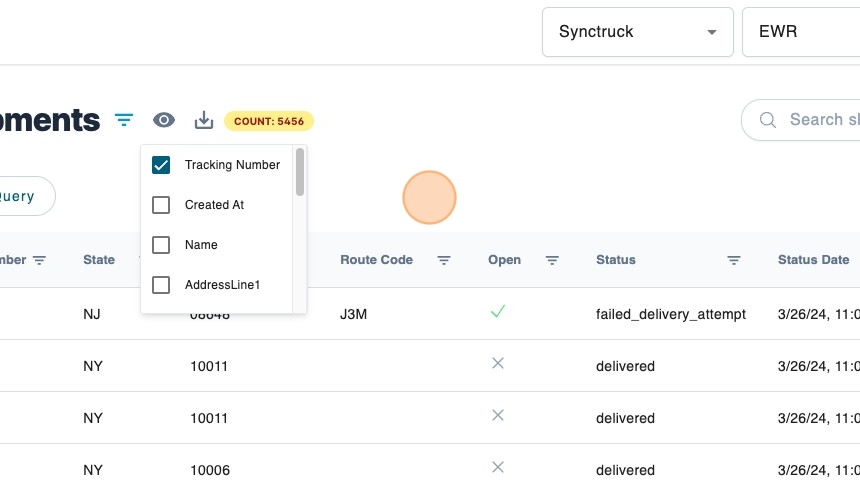
Task: Tick the AddressLine1 column checkbox
Action: (161, 285)
